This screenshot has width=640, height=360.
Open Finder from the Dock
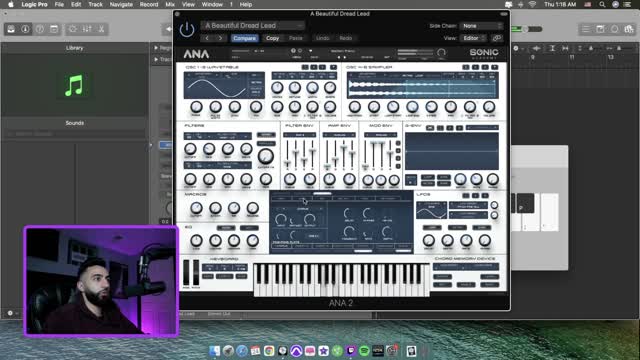[x=214, y=351]
